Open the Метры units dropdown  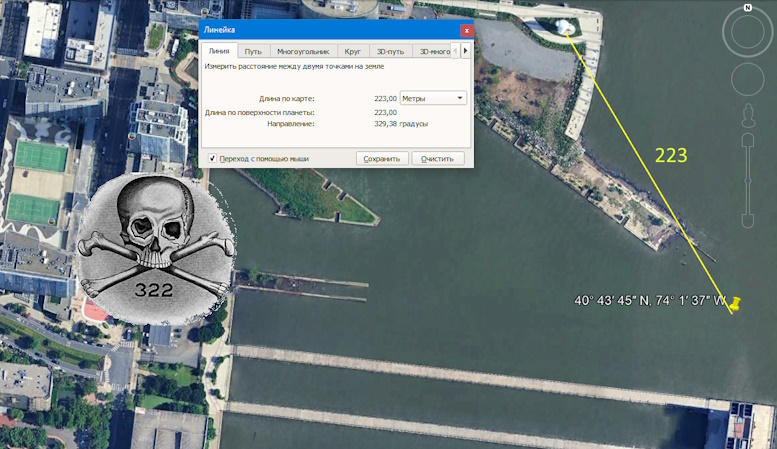click(x=433, y=98)
